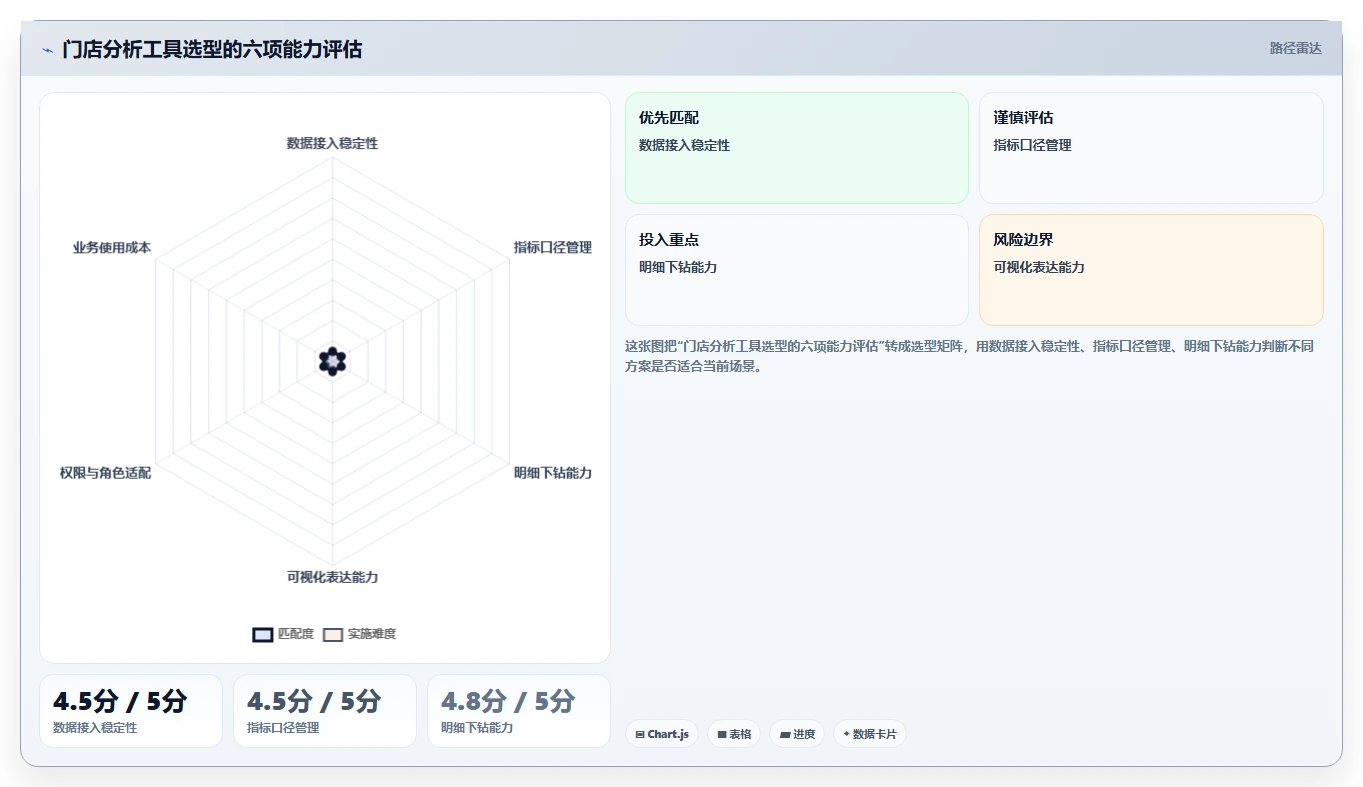This screenshot has width=1363, height=787.
Task: Click the 明细下钻能力 axis label on the radar
Action: point(553,472)
